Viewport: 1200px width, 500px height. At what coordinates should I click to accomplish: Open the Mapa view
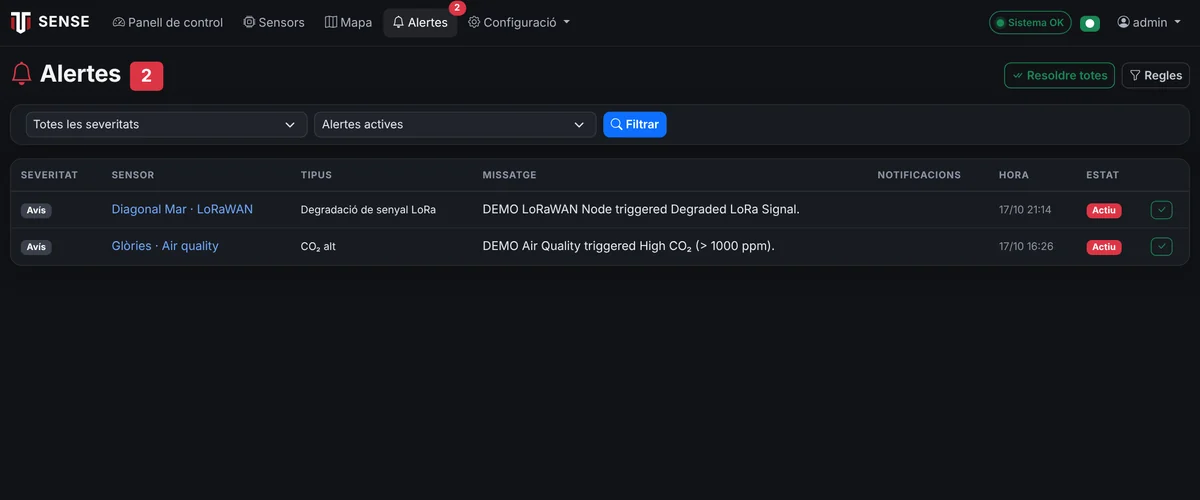pos(348,22)
